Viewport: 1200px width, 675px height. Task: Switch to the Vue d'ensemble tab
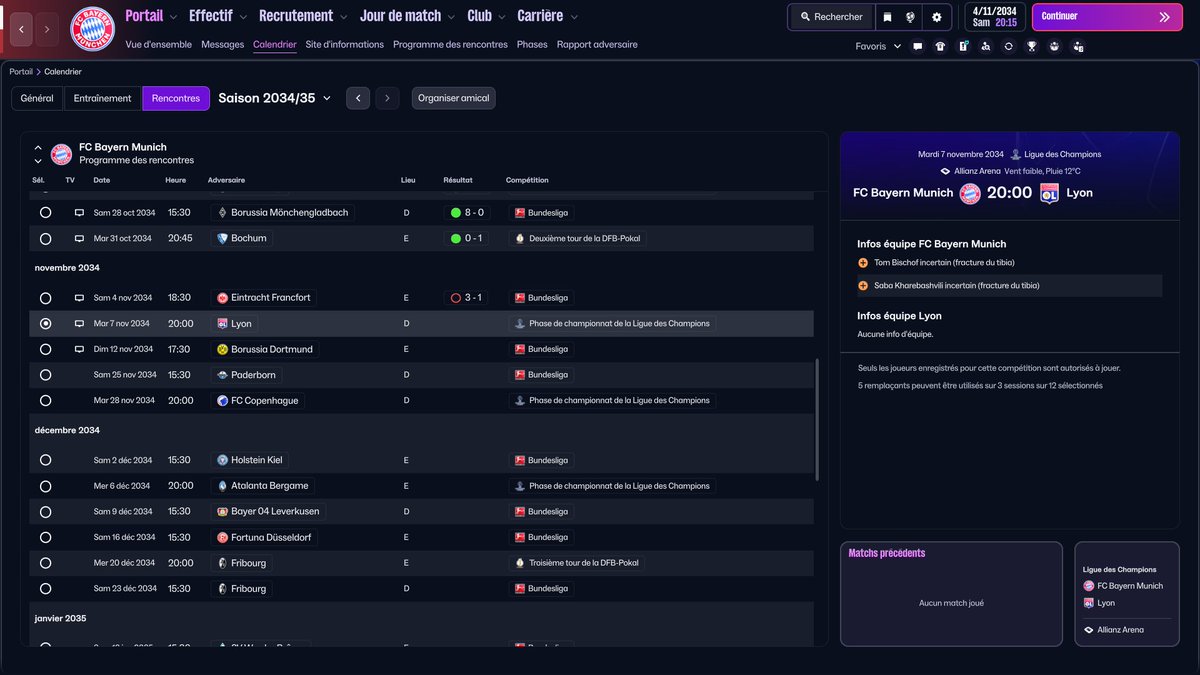click(160, 45)
